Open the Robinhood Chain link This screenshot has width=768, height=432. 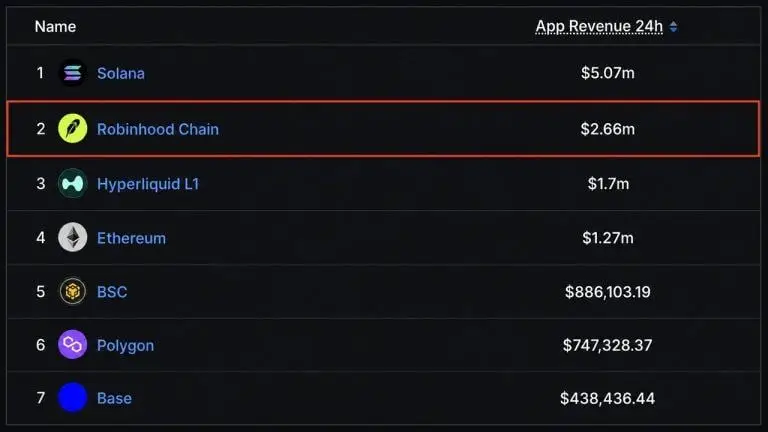tap(158, 129)
